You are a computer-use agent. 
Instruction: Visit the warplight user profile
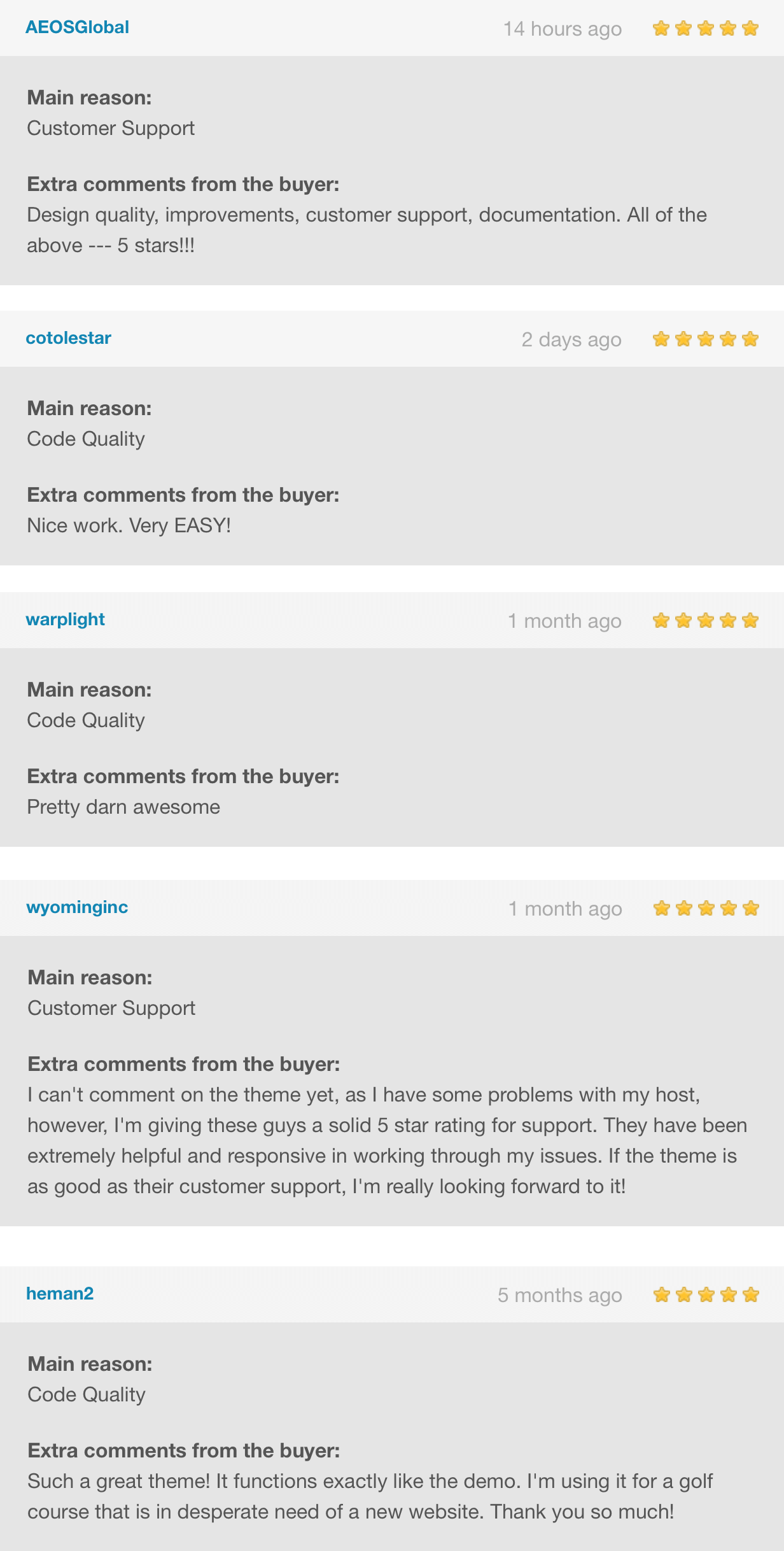pyautogui.click(x=65, y=620)
